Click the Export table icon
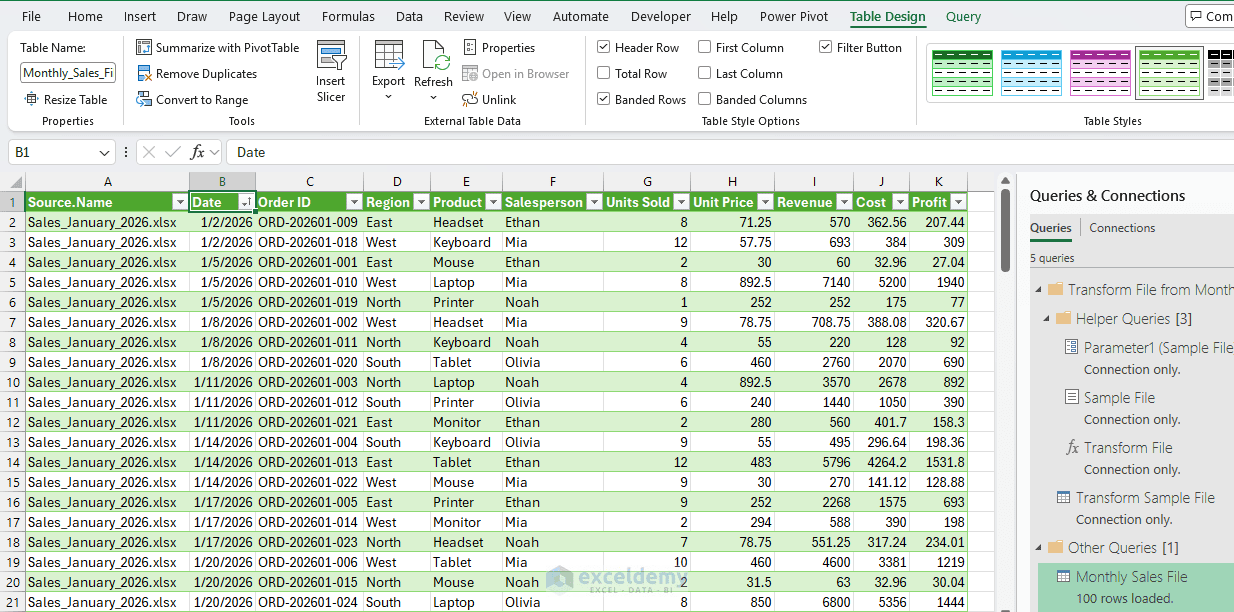Viewport: 1234px width, 612px height. (x=388, y=55)
